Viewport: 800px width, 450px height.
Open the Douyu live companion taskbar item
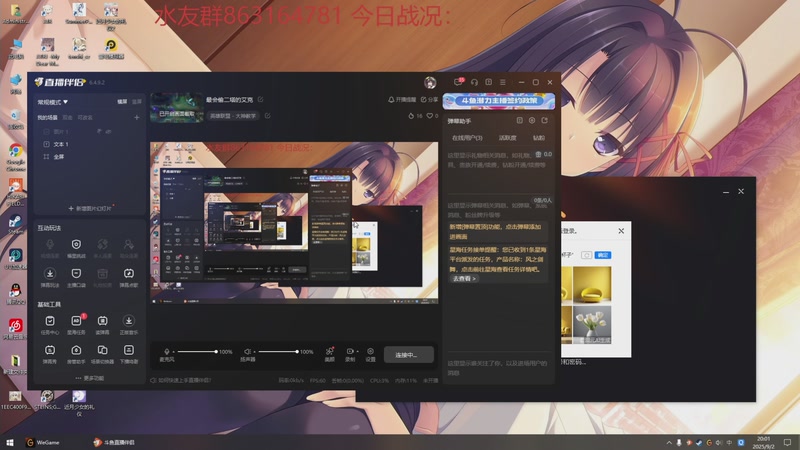pyautogui.click(x=114, y=442)
